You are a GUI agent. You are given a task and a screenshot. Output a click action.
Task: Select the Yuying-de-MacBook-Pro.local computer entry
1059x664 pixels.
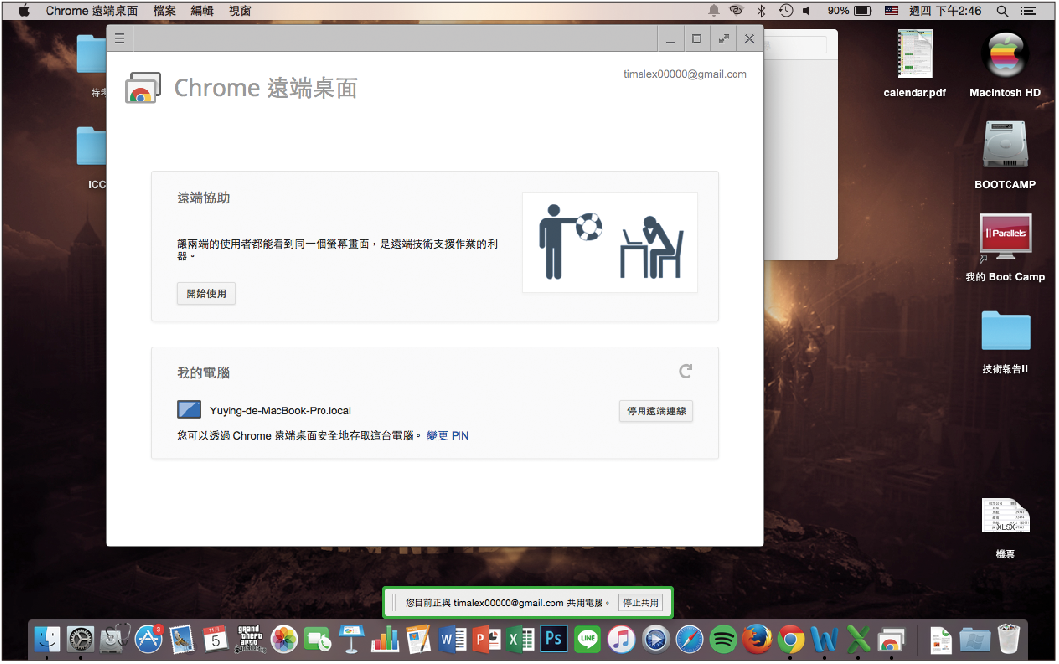pyautogui.click(x=280, y=410)
